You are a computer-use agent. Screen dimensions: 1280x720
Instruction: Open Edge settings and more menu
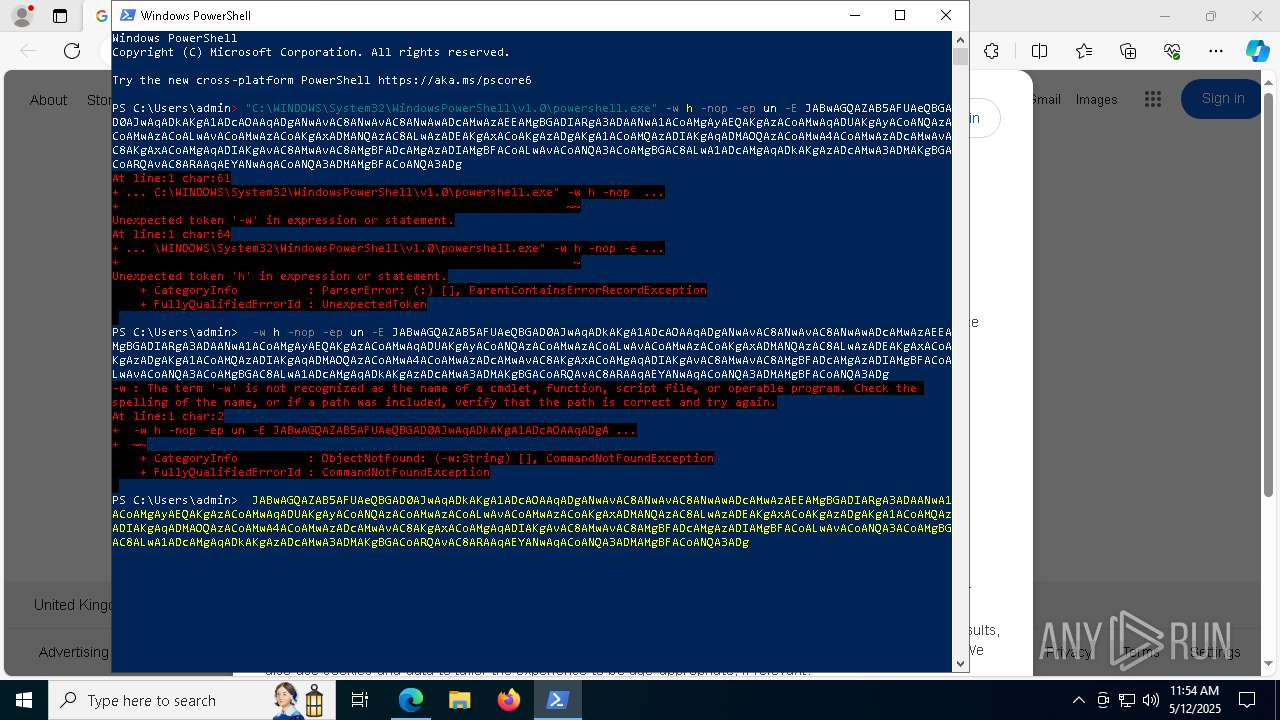[1216, 51]
